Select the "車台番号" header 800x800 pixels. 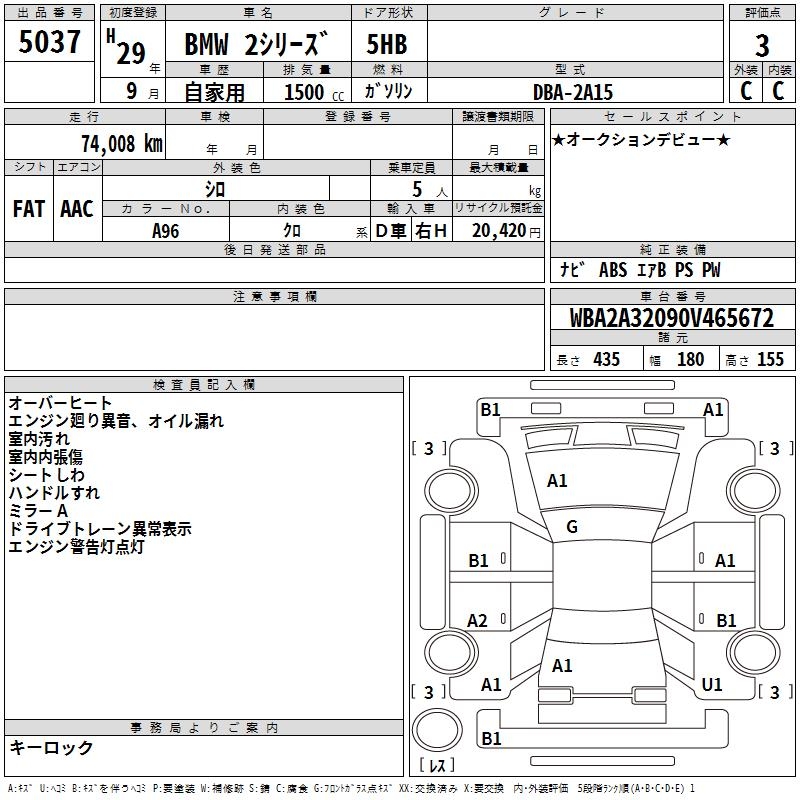point(672,296)
